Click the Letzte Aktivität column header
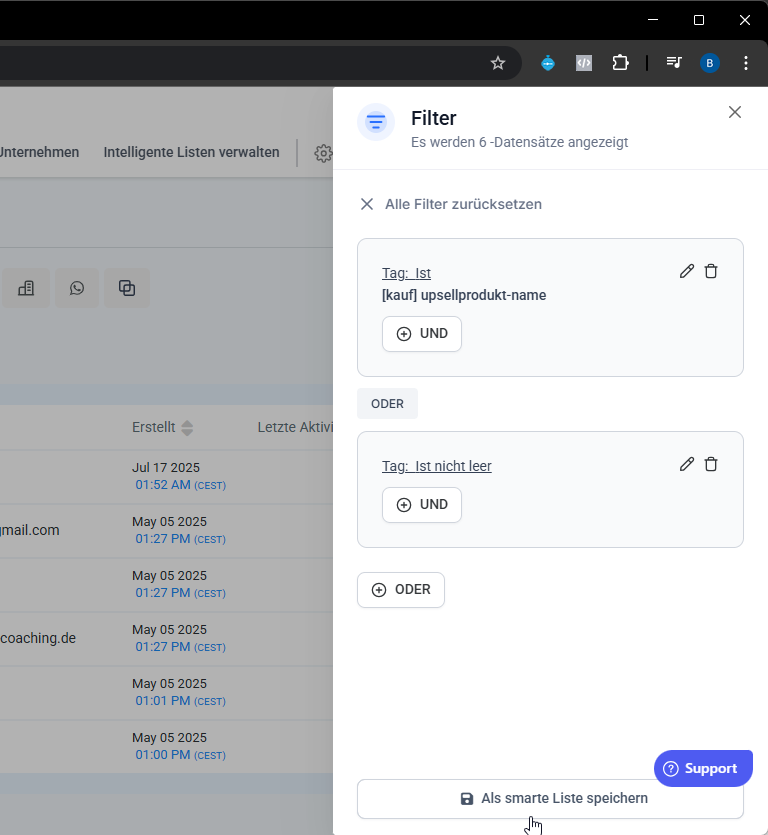 [295, 428]
